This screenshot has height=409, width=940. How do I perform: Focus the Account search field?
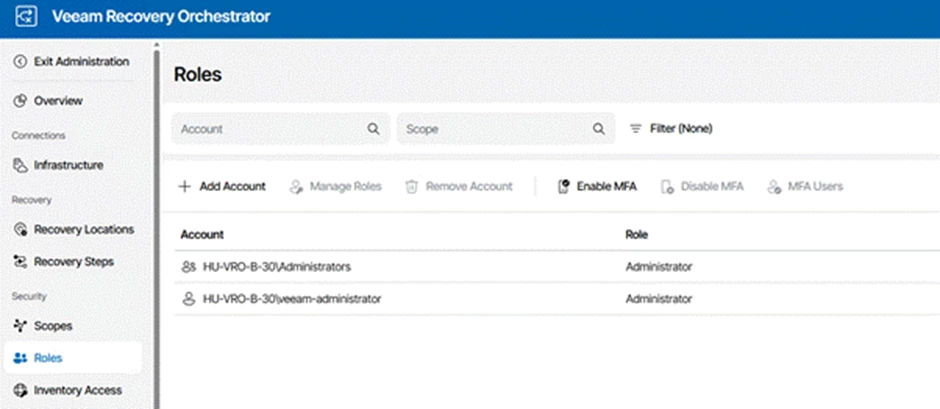click(281, 129)
